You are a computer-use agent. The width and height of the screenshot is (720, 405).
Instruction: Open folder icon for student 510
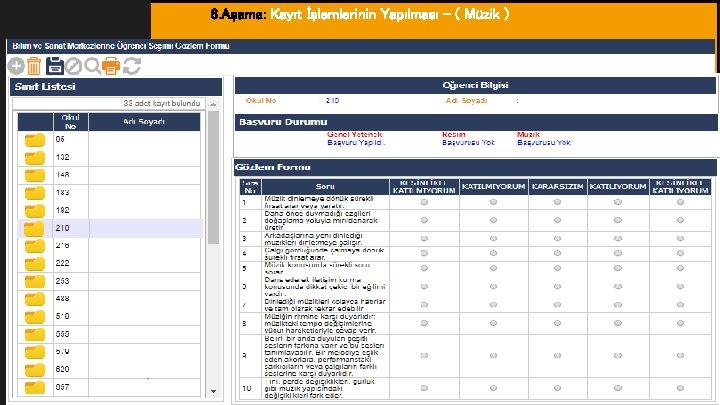click(35, 317)
